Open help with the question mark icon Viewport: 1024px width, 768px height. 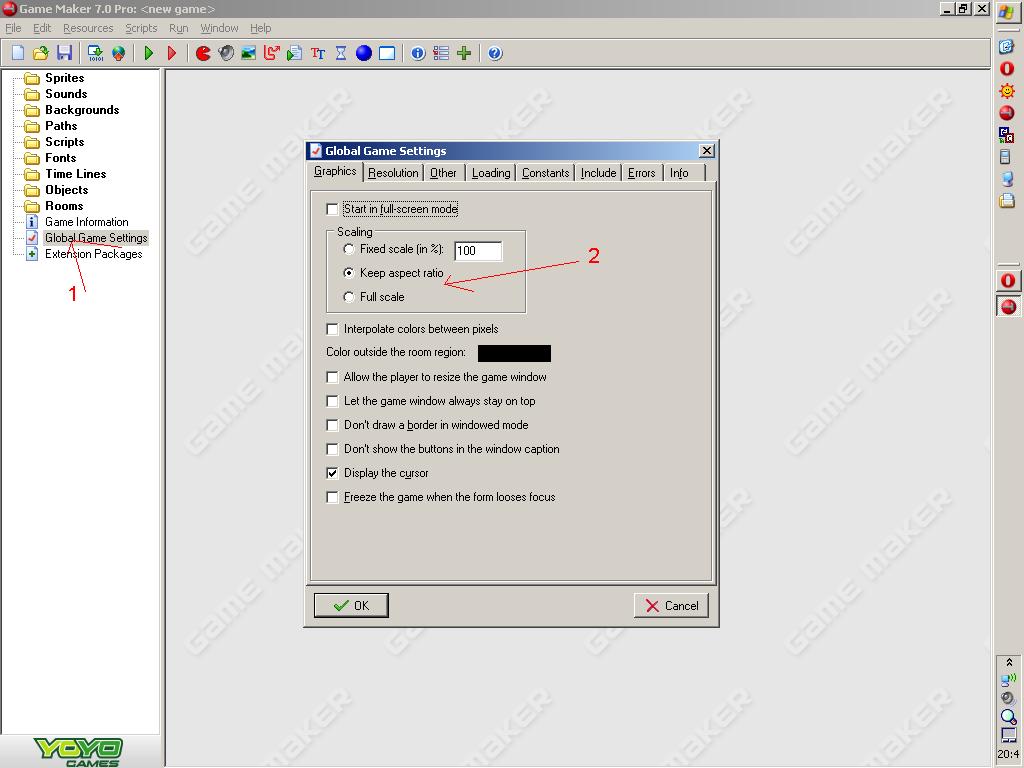(494, 53)
